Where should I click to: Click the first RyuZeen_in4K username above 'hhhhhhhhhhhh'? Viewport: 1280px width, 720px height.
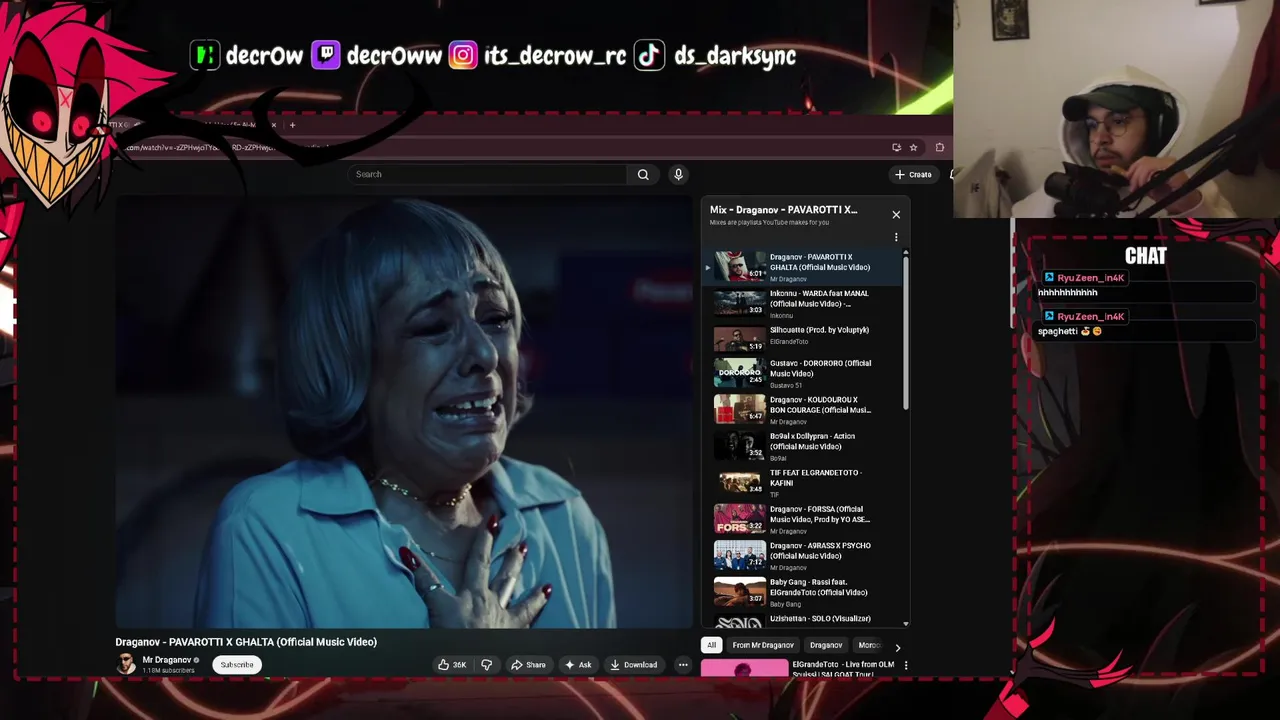pos(1090,278)
